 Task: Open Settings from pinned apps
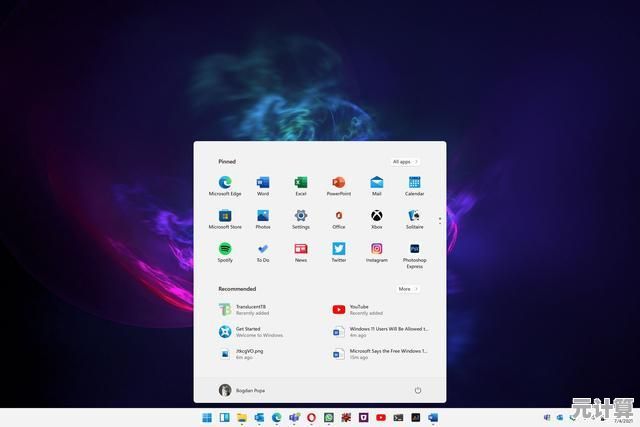(x=301, y=219)
